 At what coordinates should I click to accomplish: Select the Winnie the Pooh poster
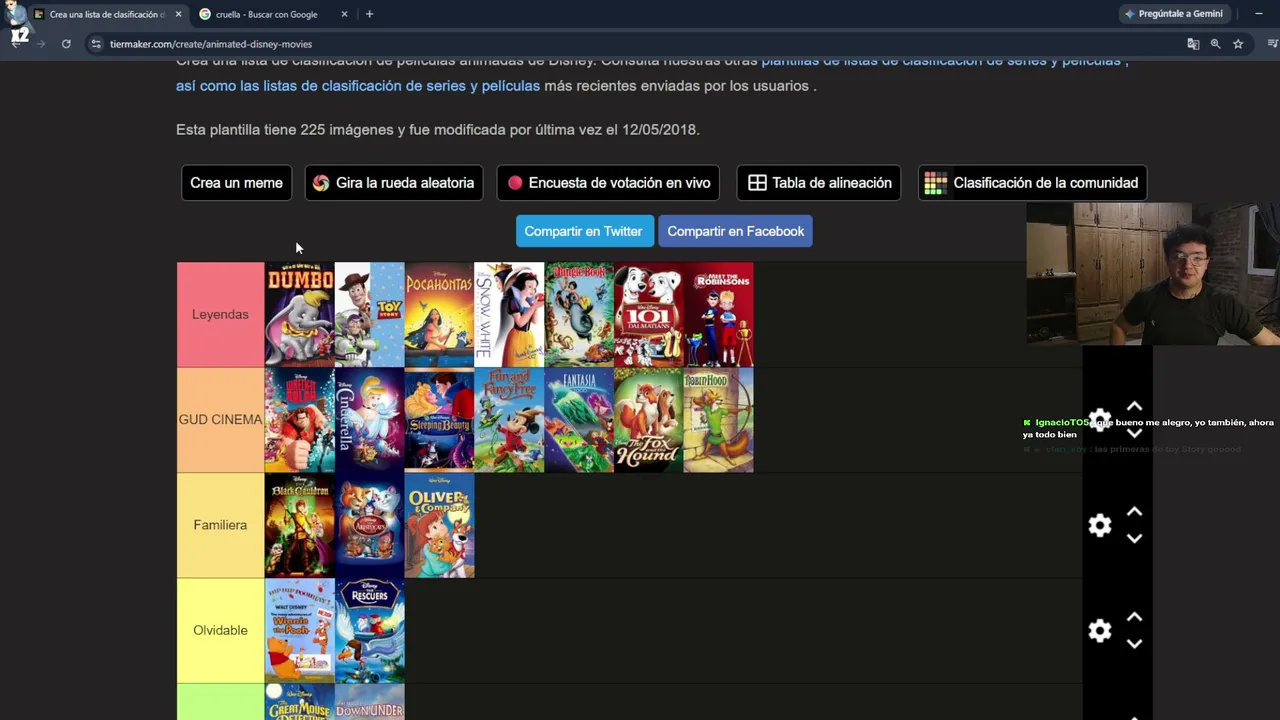point(300,630)
